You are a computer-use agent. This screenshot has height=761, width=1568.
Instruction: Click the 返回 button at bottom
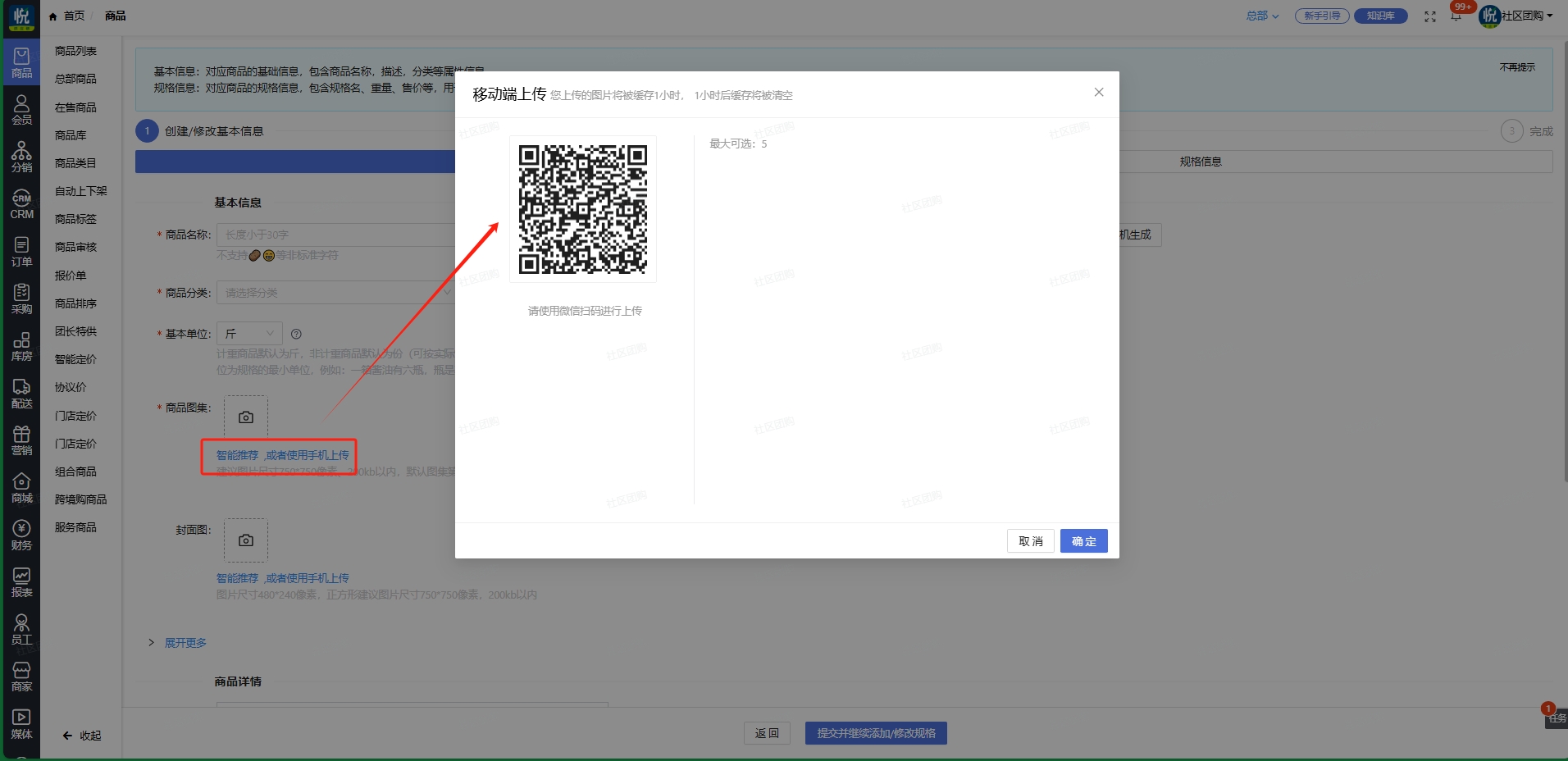(x=768, y=733)
